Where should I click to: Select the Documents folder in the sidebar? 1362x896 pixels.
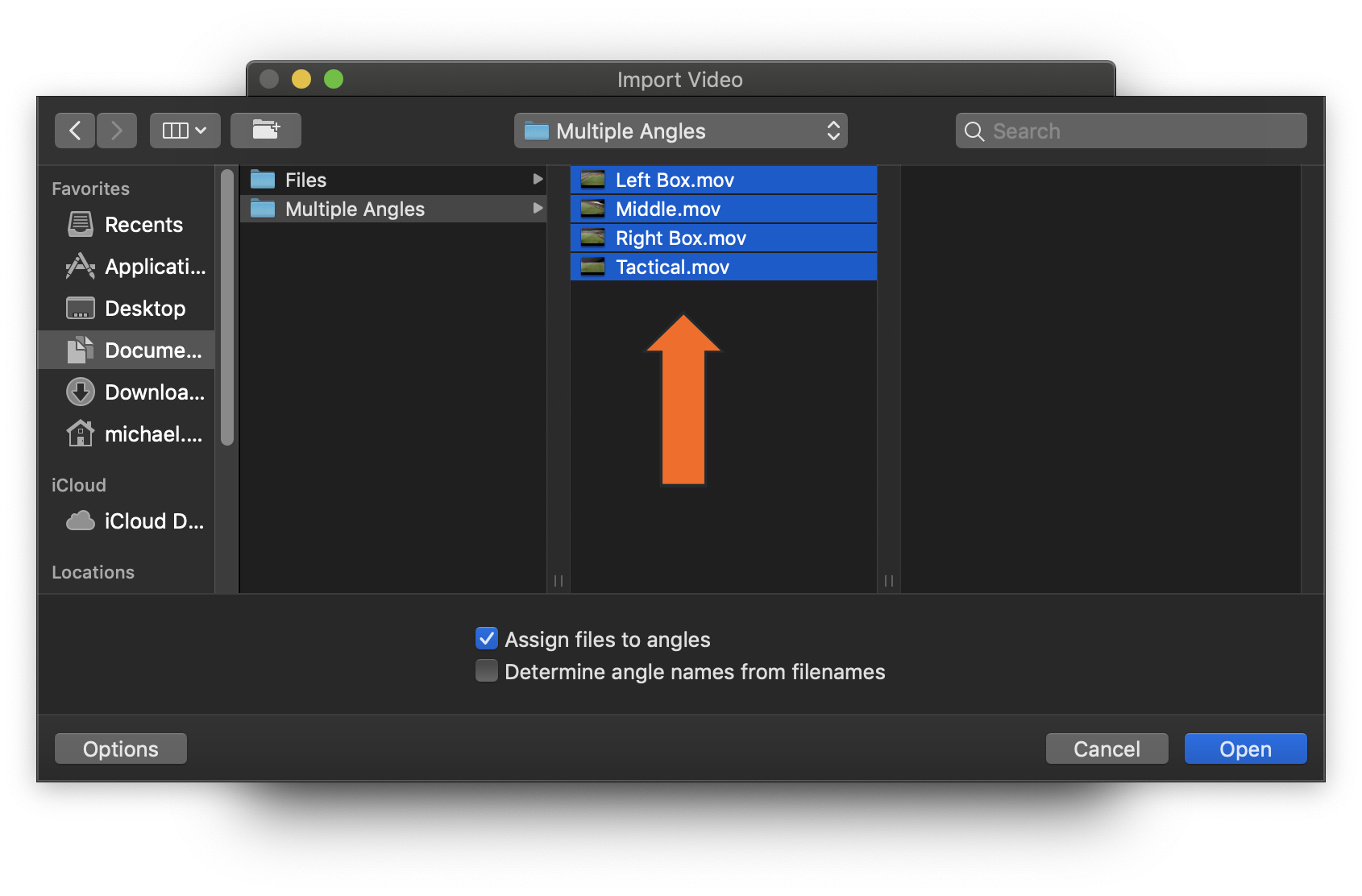click(145, 350)
